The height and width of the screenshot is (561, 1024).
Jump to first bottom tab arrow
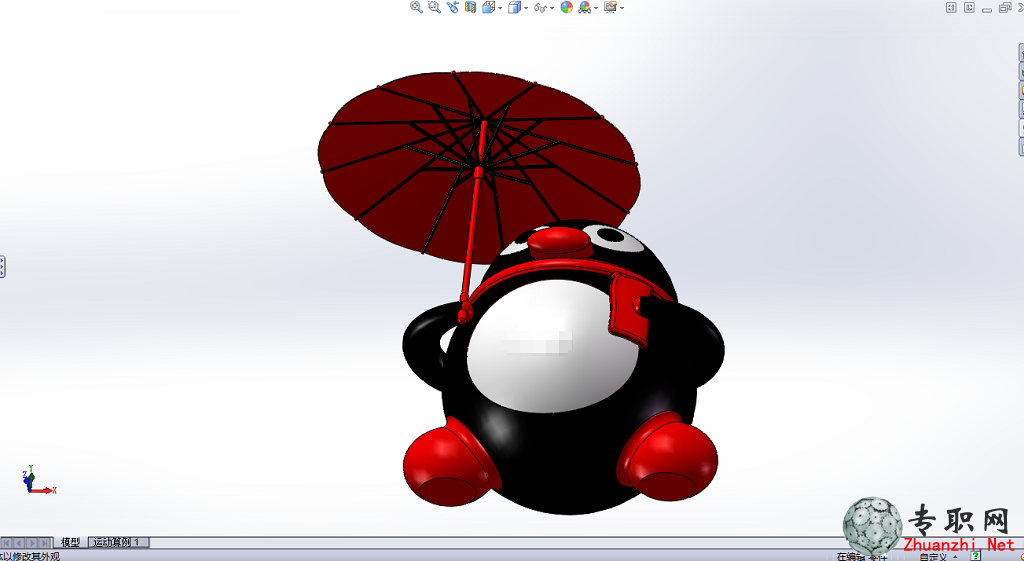(8, 543)
